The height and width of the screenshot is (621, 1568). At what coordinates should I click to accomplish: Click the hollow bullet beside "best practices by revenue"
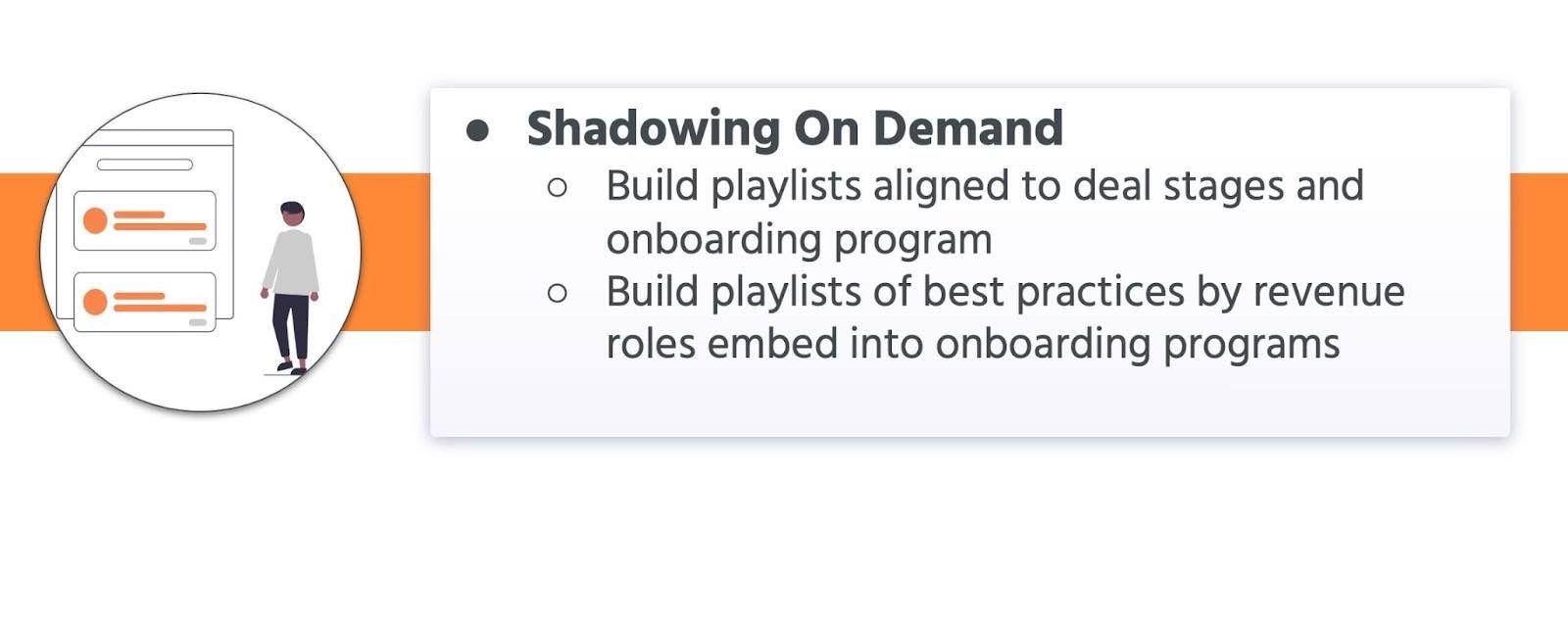(558, 292)
